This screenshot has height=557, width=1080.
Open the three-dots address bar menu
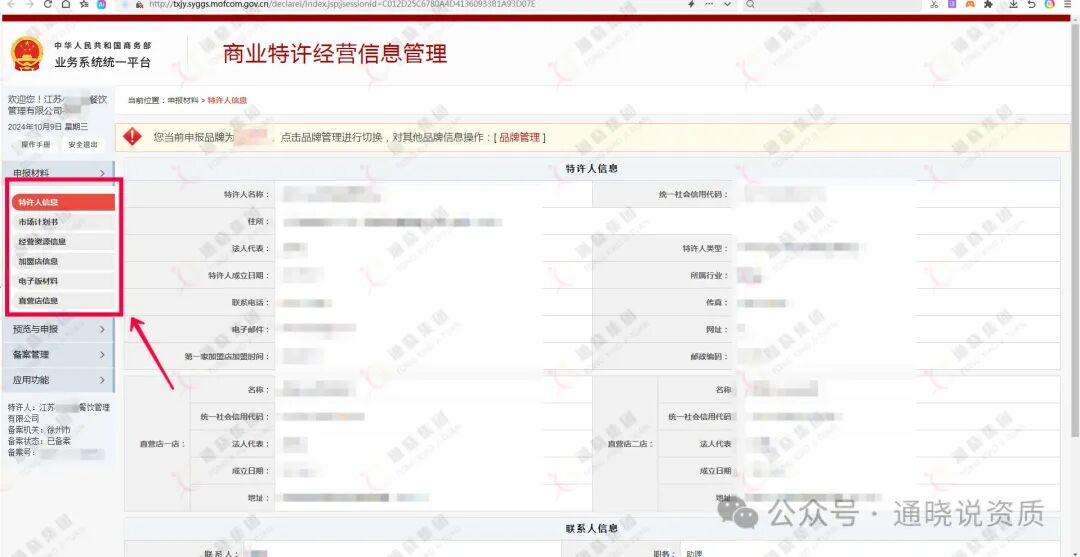(x=709, y=4)
